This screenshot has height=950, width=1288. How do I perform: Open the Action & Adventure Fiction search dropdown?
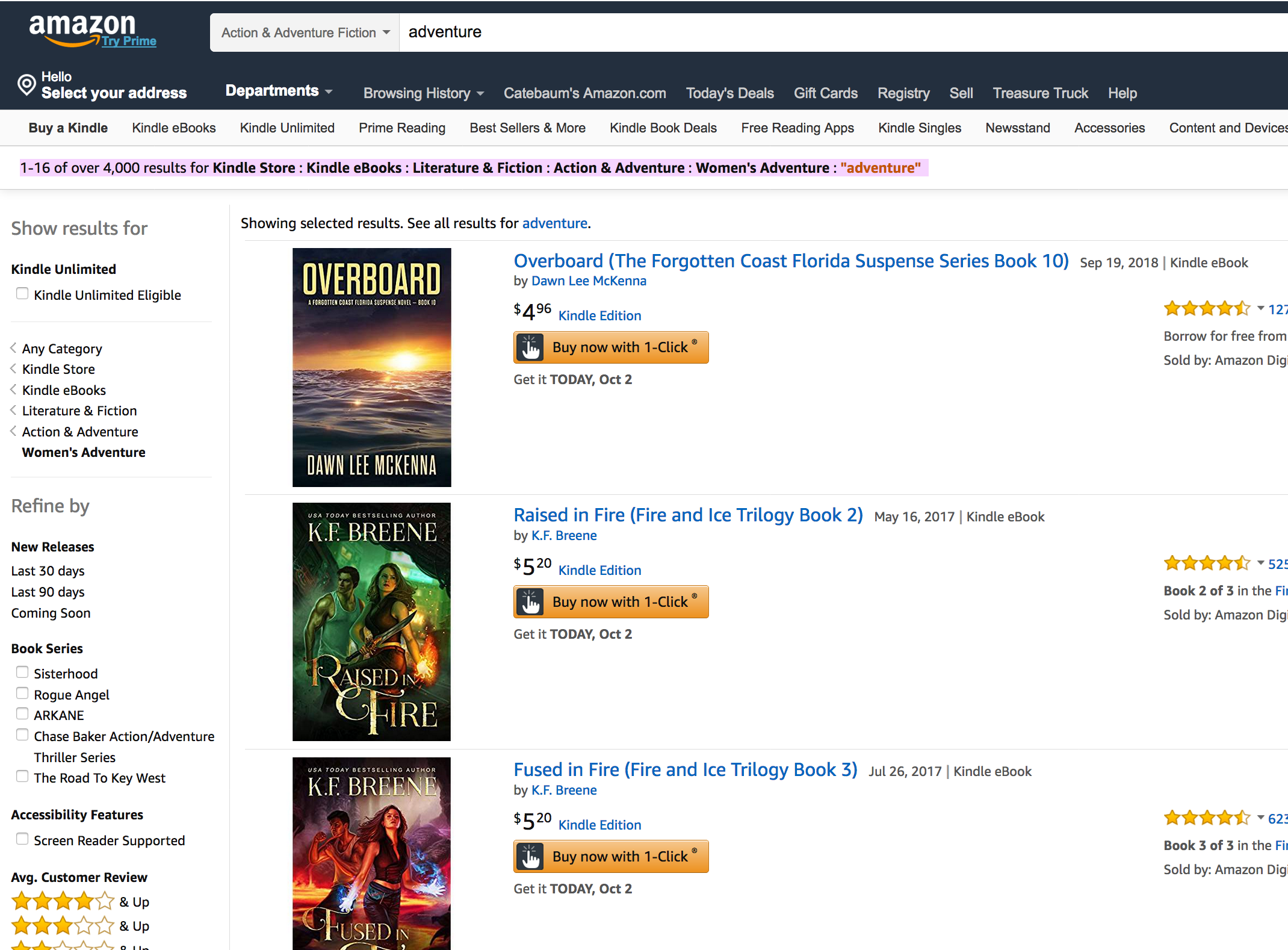coord(305,33)
